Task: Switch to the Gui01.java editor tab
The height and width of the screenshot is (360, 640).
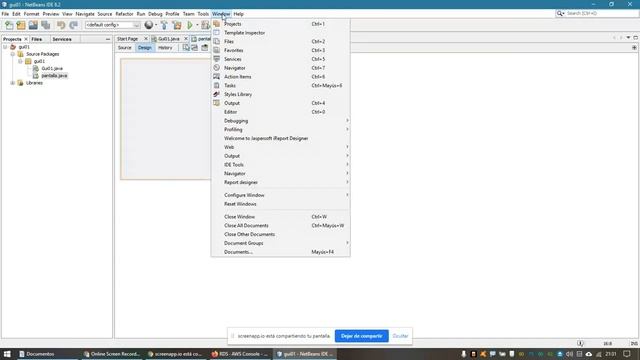Action: [169, 39]
